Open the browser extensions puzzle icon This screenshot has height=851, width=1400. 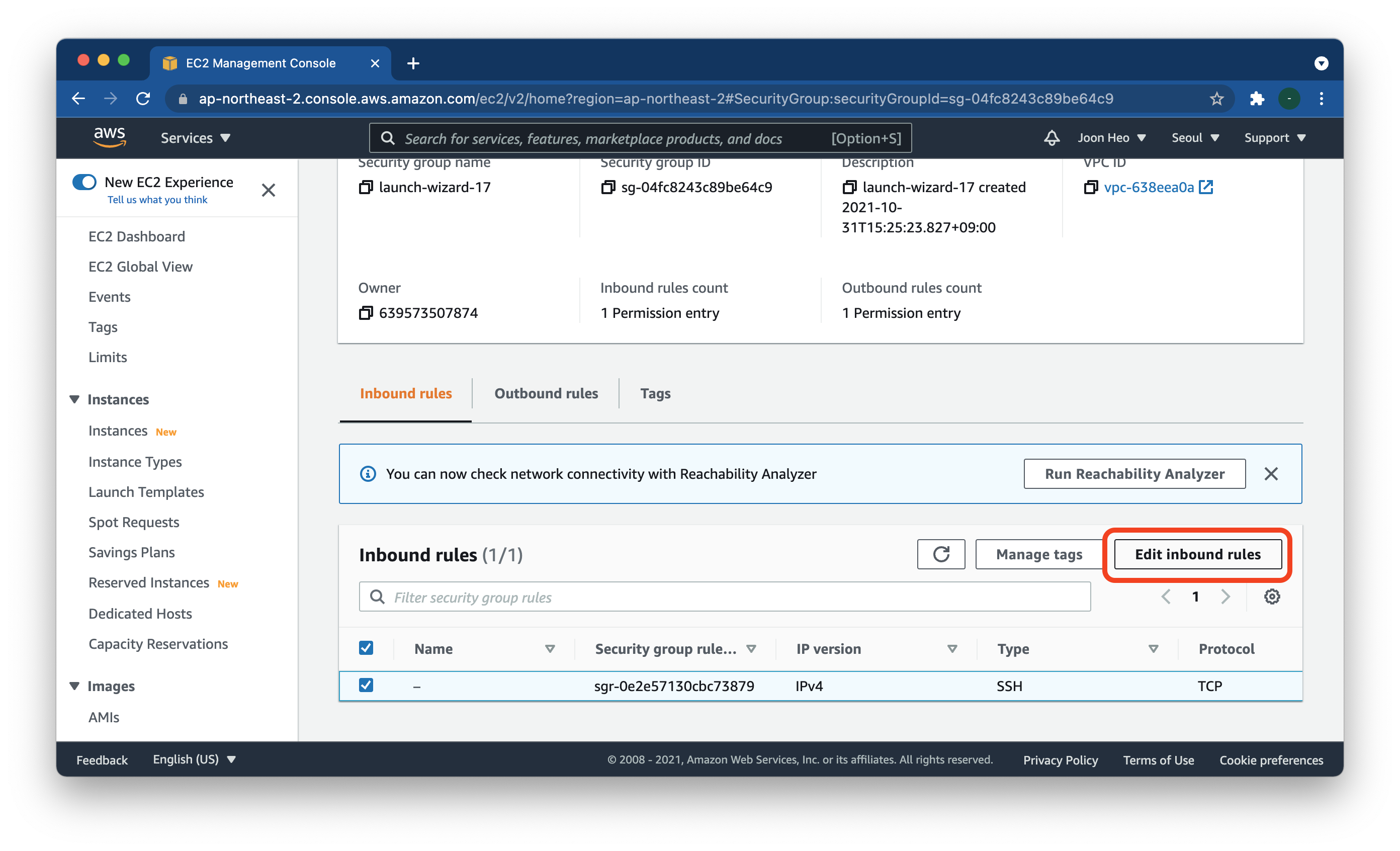tap(1256, 99)
